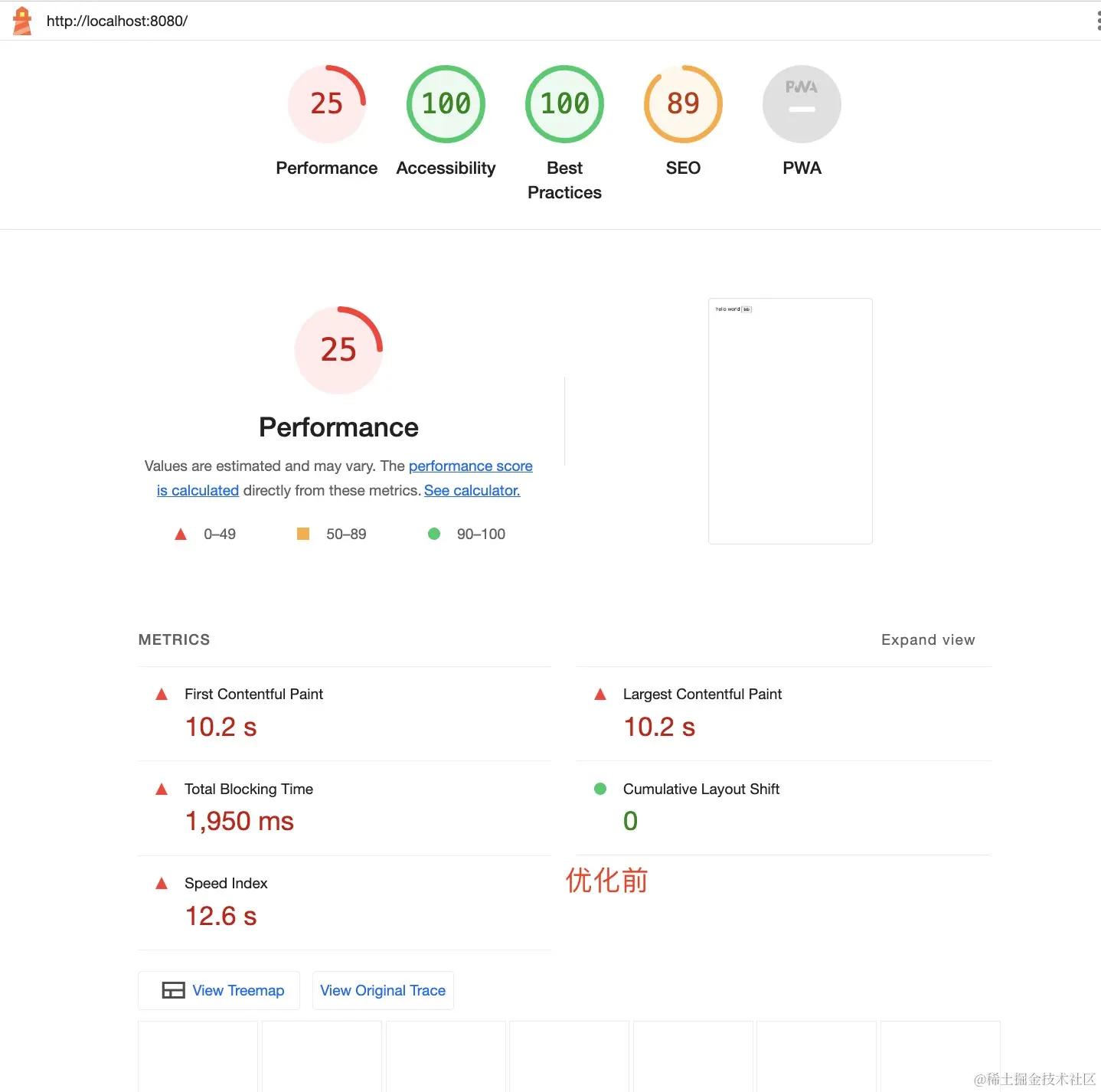Click the treemap icon in View Treemap
Screen dimensions: 1101x1092
[173, 990]
